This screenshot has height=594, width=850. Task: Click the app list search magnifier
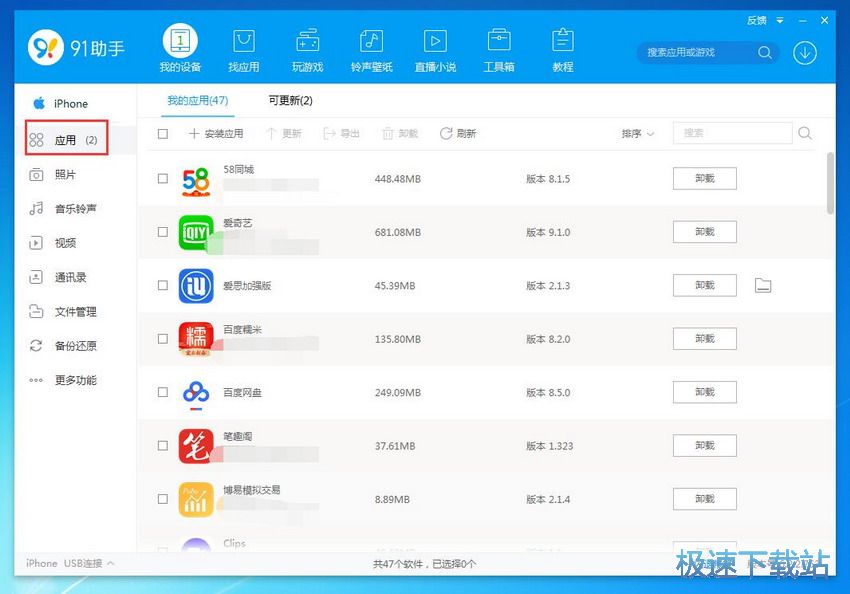[805, 133]
